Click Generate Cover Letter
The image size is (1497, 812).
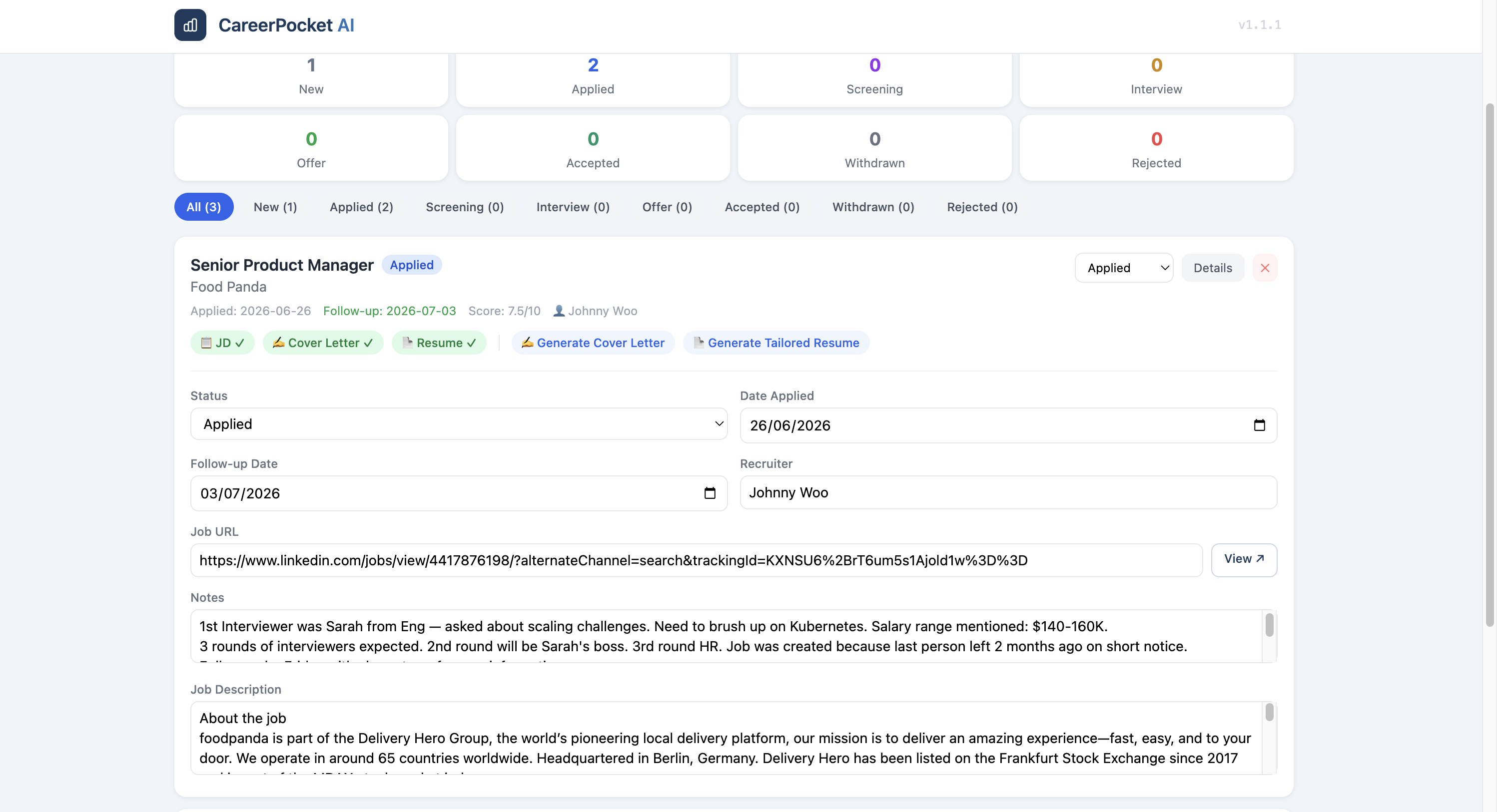click(x=593, y=343)
